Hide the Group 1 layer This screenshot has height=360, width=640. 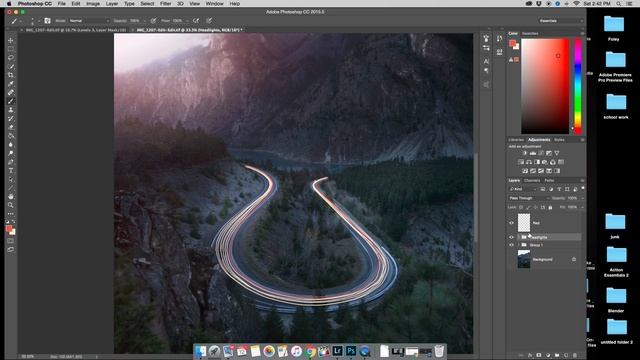[x=511, y=245]
